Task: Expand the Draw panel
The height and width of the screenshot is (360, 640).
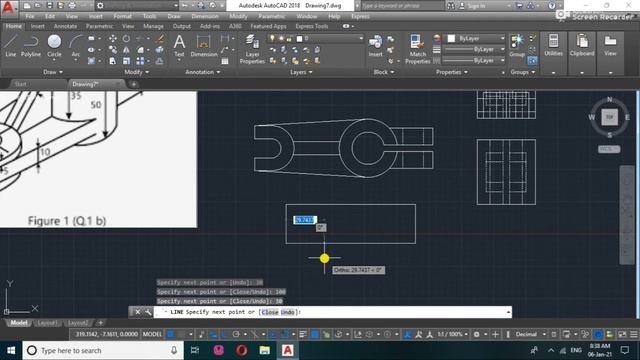Action: (53, 72)
